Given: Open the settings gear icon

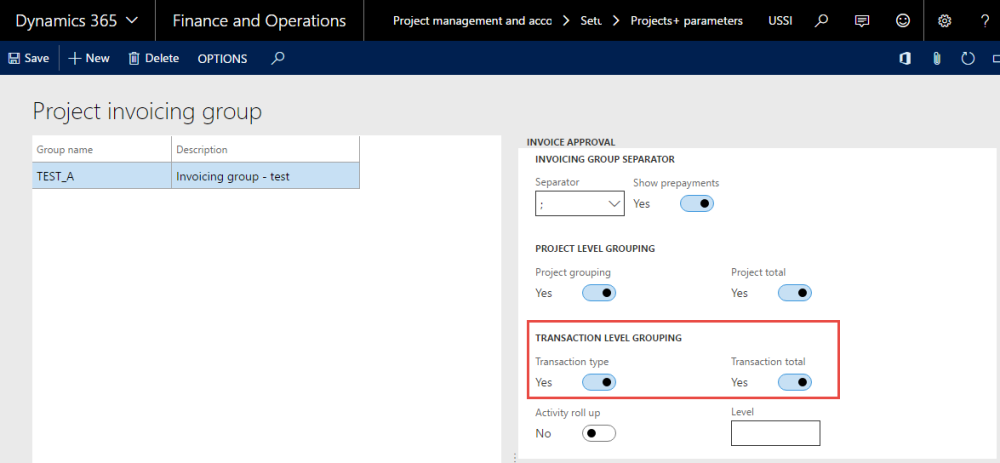Looking at the screenshot, I should tap(945, 20).
